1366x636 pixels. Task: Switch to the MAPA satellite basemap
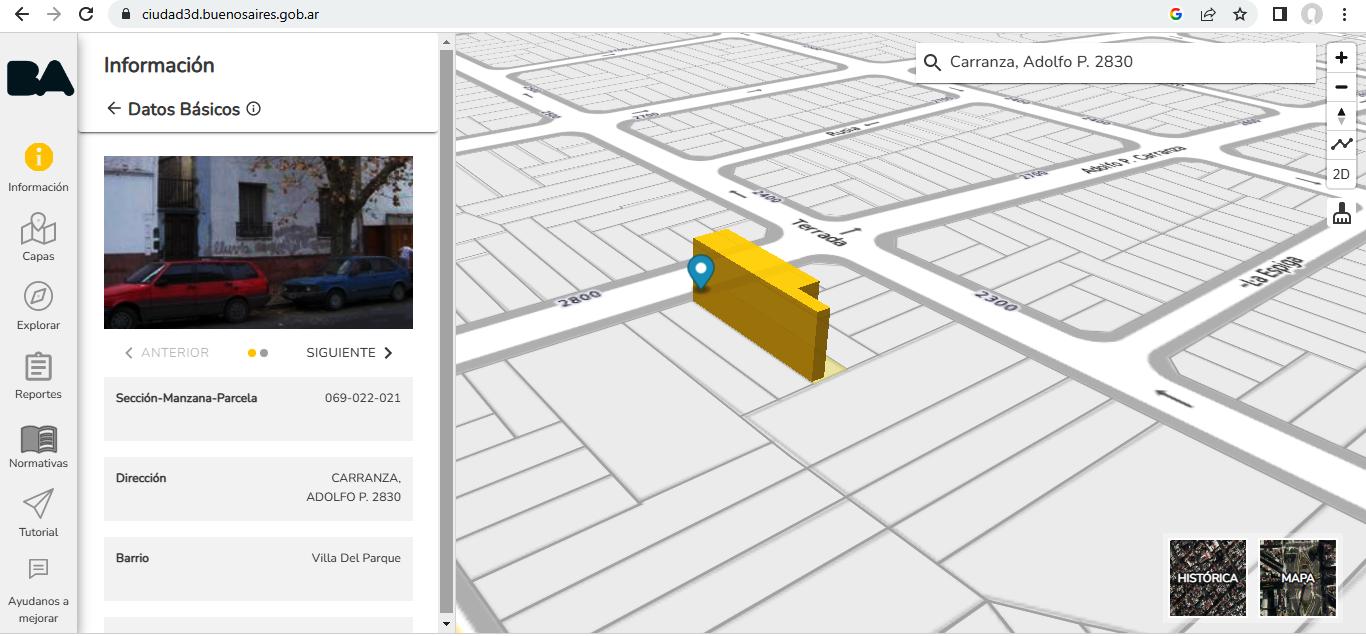(1298, 578)
